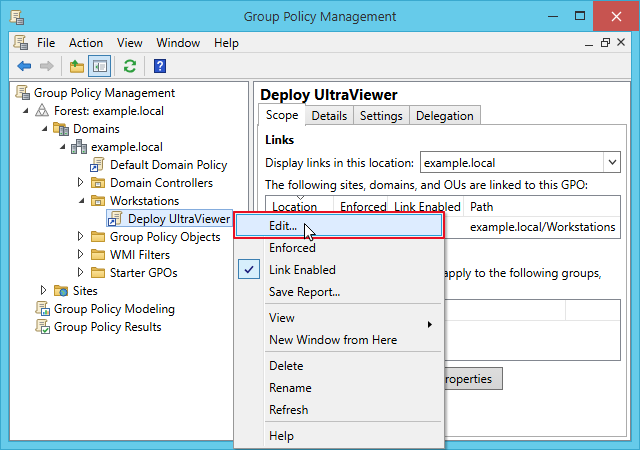
Task: Select Delete in the context menu
Action: click(x=286, y=366)
